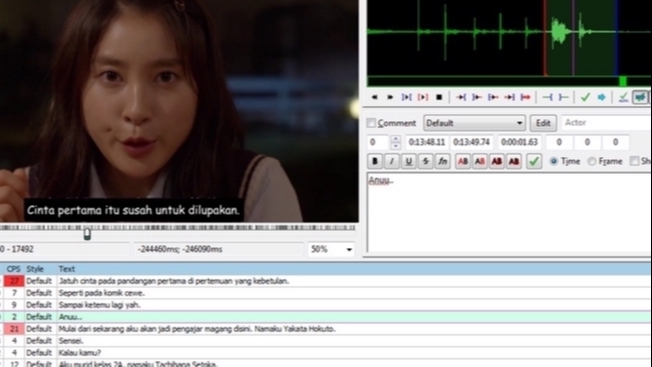Toggle underline formatting

point(408,161)
